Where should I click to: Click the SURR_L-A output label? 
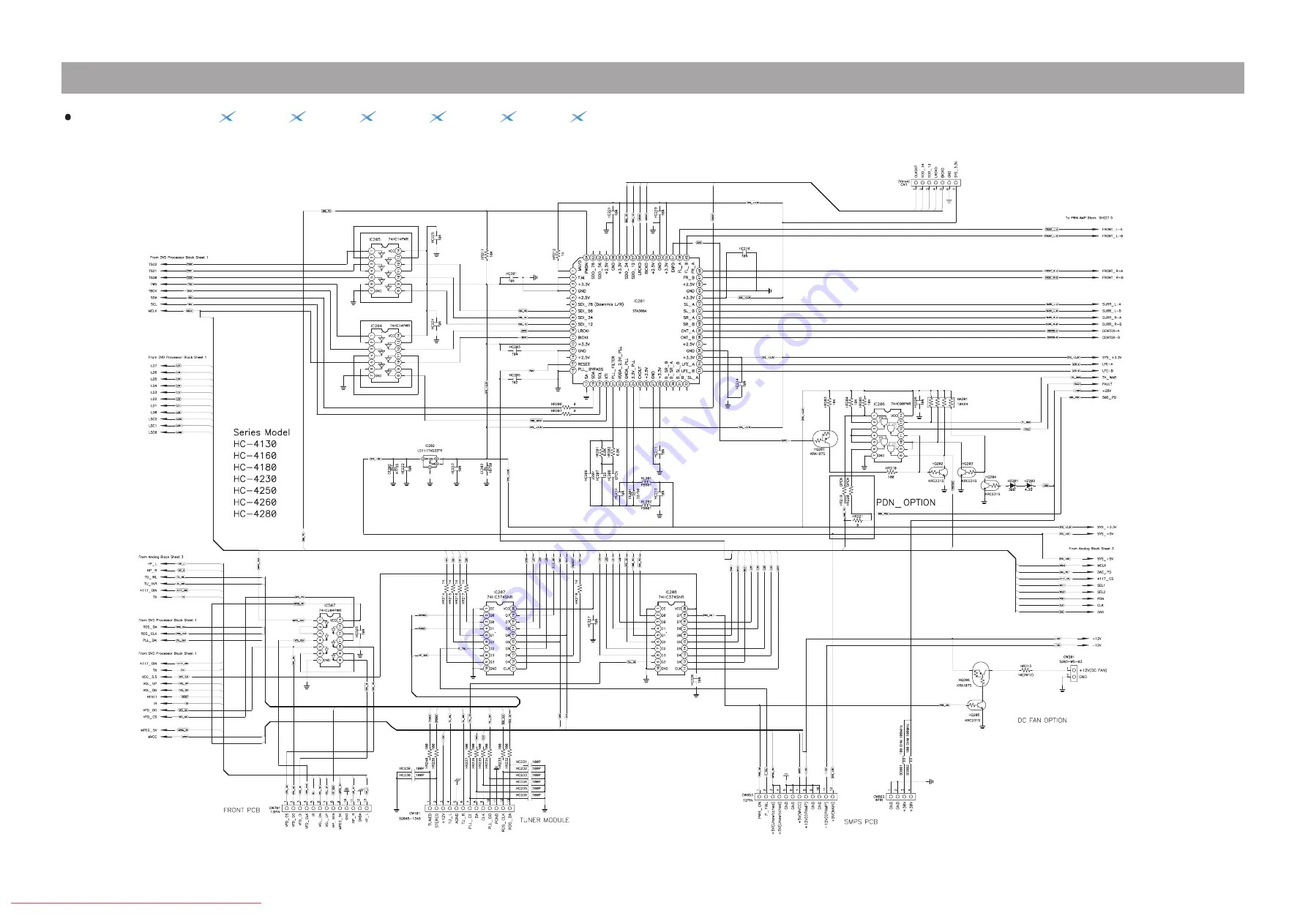[x=1111, y=304]
